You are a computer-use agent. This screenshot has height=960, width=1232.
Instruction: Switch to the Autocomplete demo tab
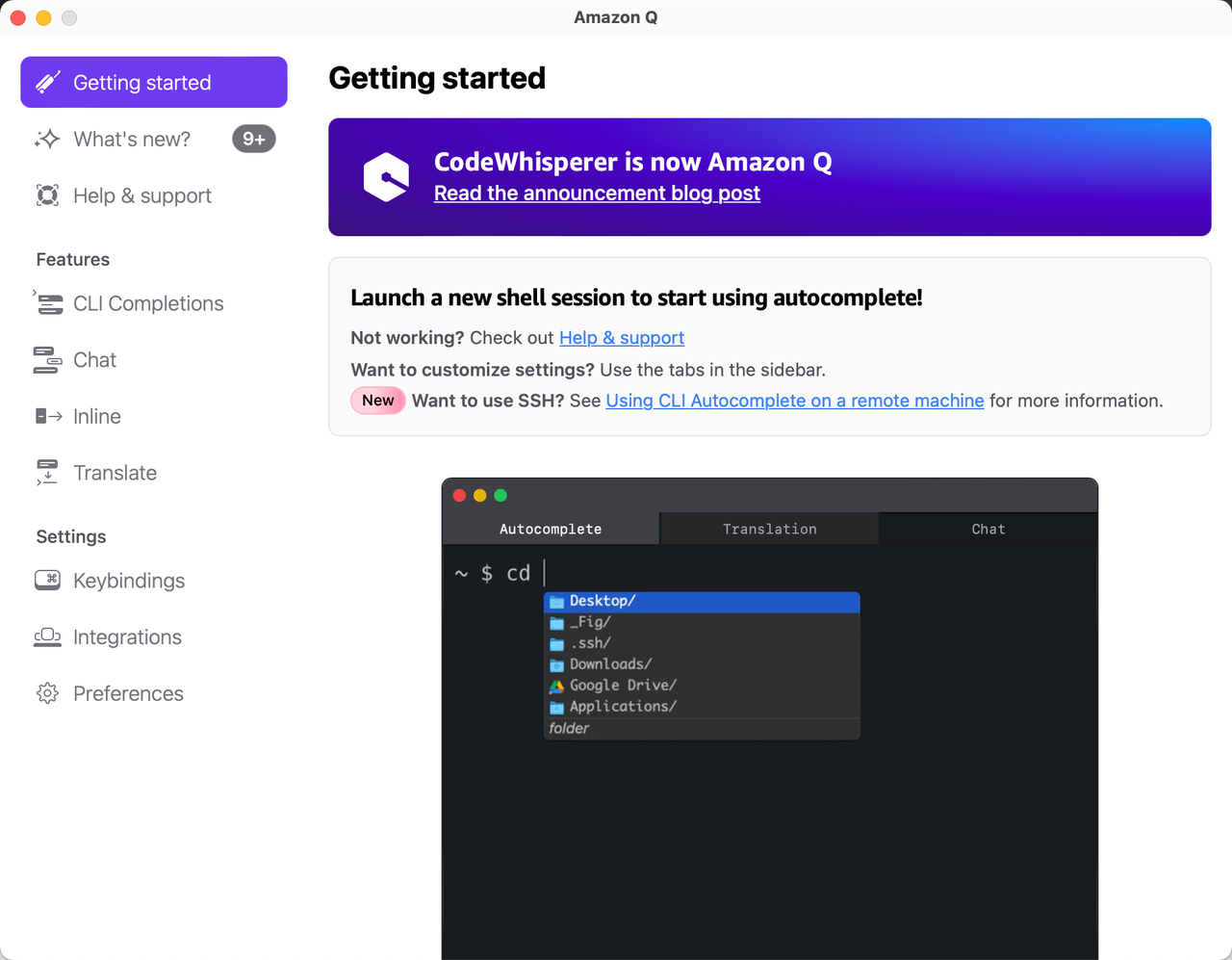tap(551, 529)
